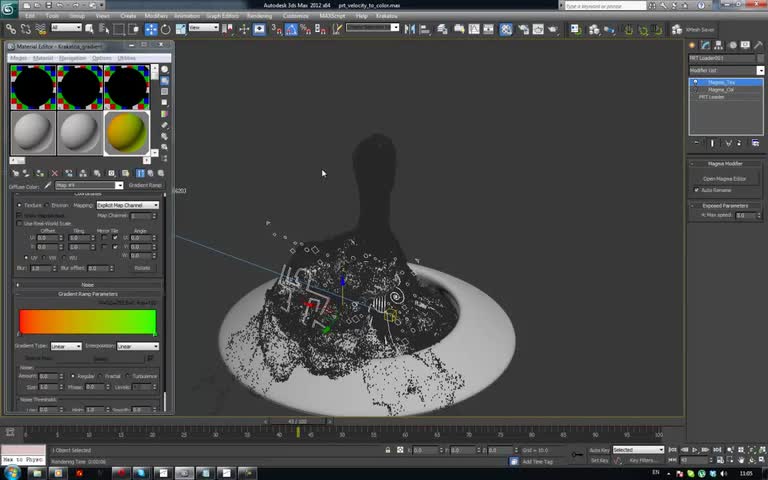Switch to the Utilities hammer panel
The image size is (768, 480).
[760, 46]
